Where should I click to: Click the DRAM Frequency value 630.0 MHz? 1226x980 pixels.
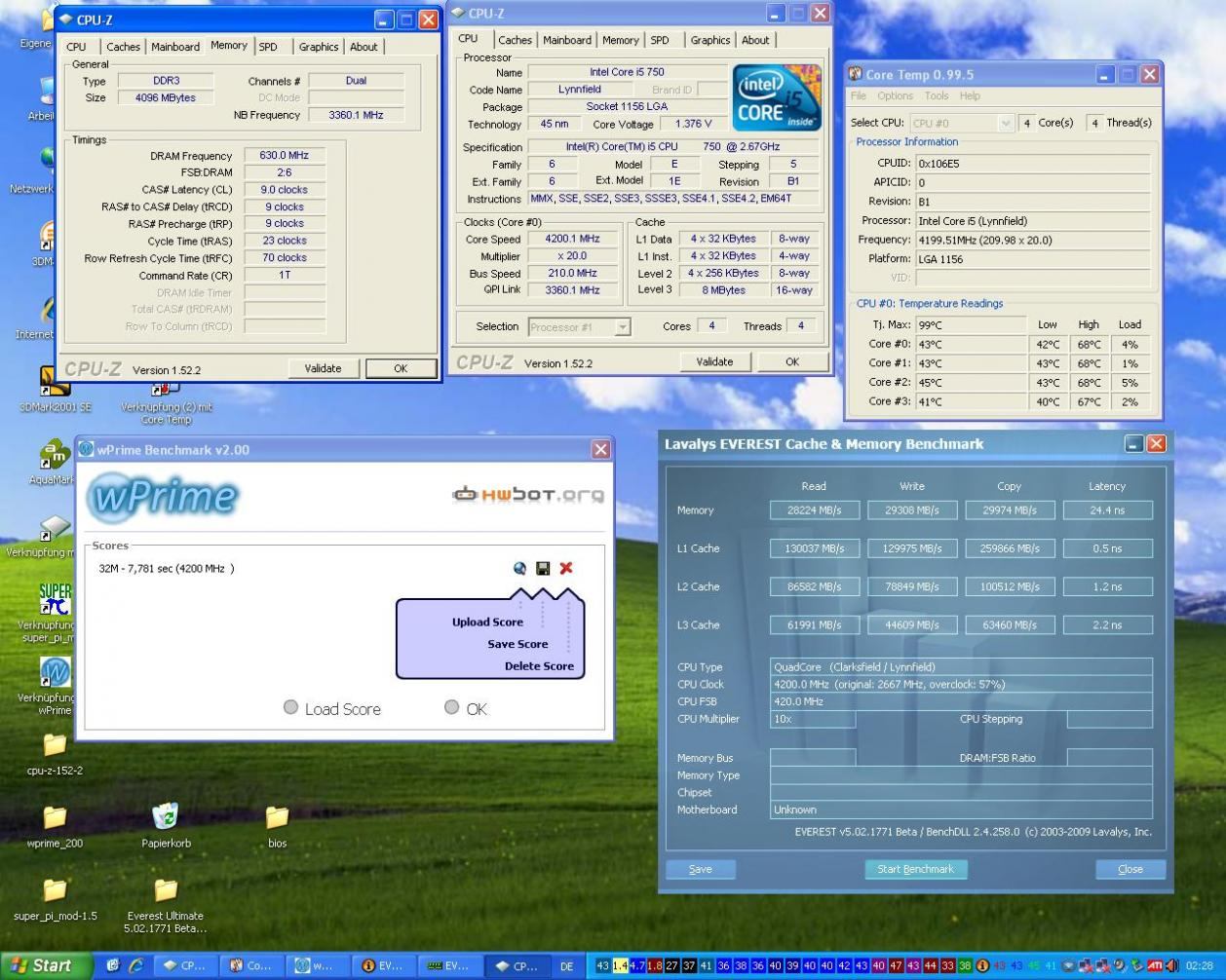coord(284,155)
